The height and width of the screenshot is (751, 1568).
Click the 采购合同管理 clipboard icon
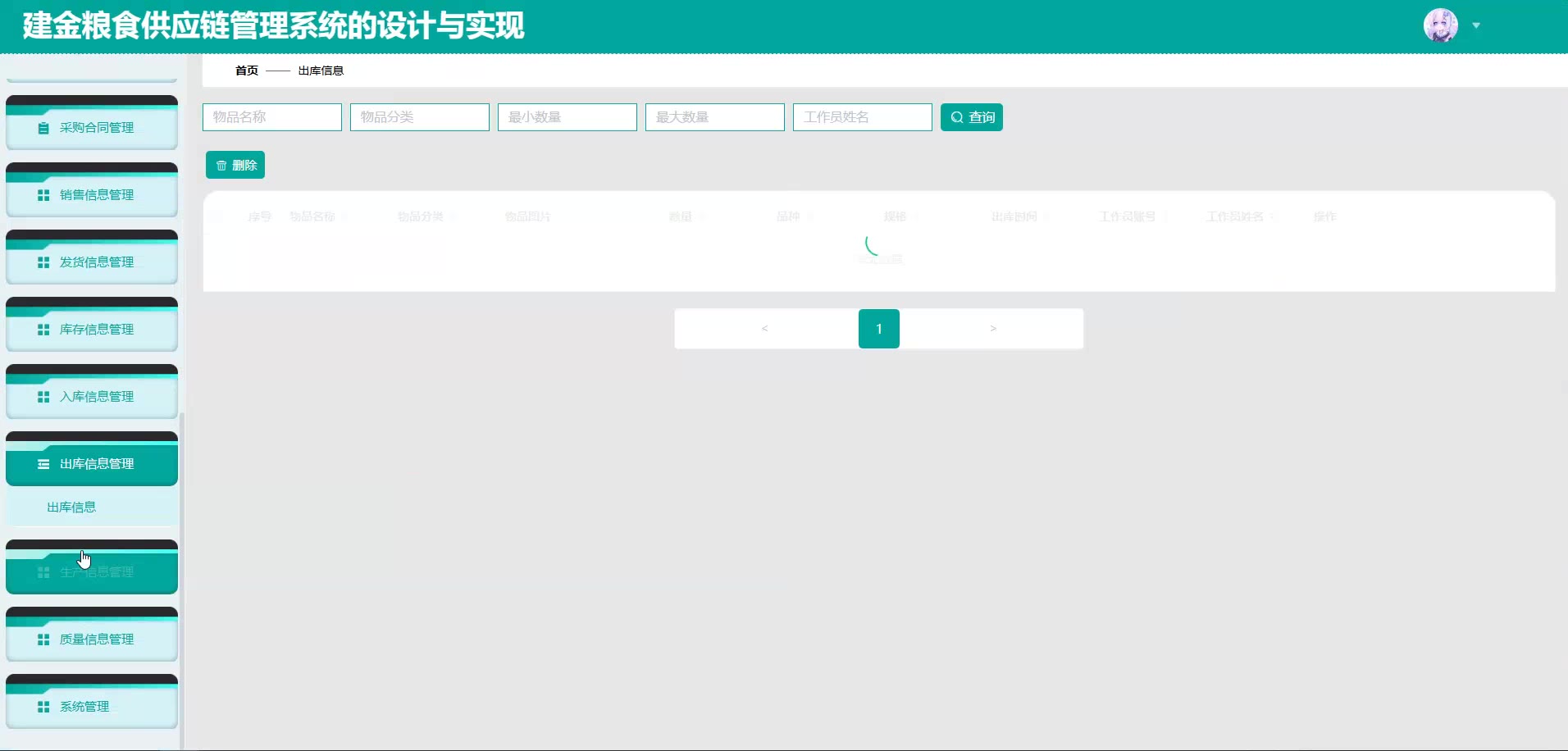(43, 128)
